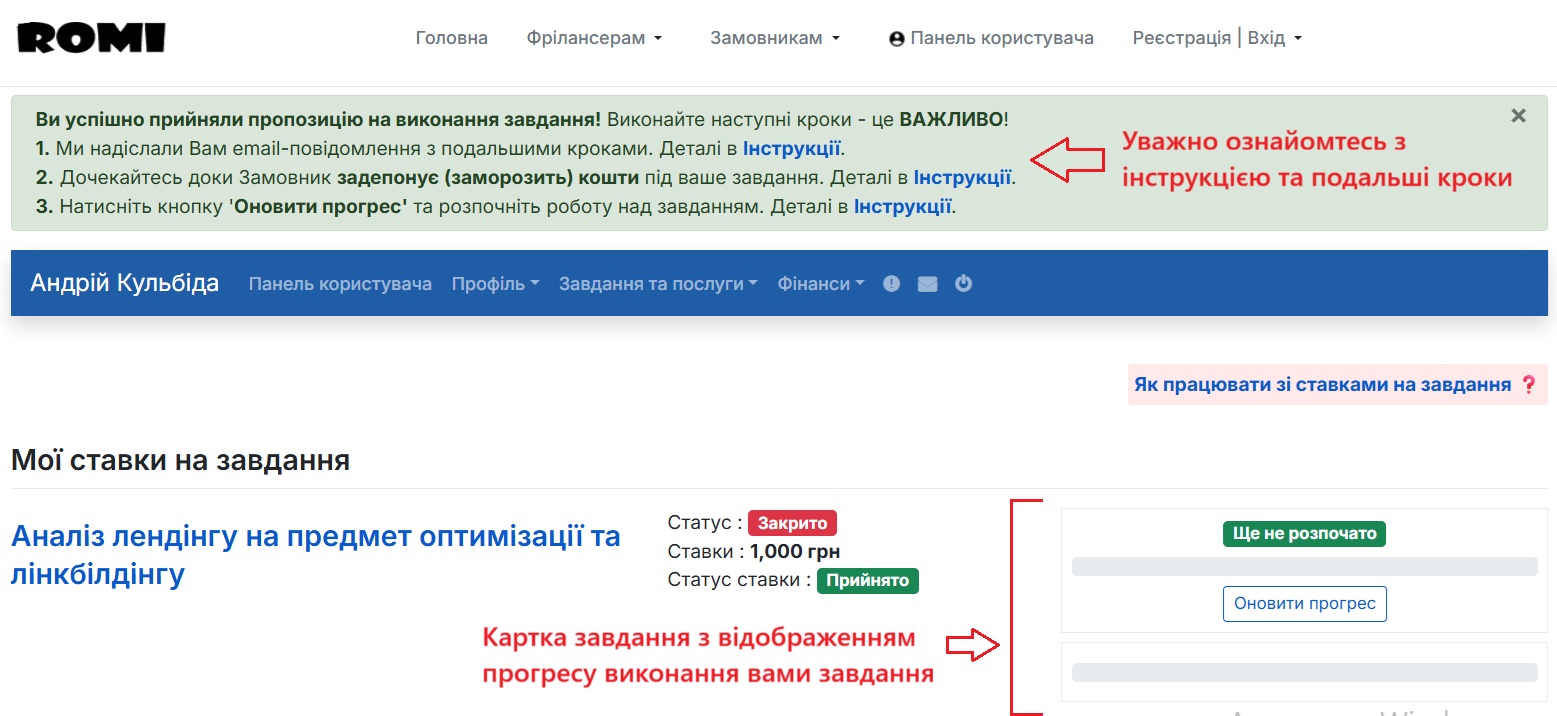The height and width of the screenshot is (716, 1557).
Task: Open 'Завдання та послуги' menu item
Action: 656,283
